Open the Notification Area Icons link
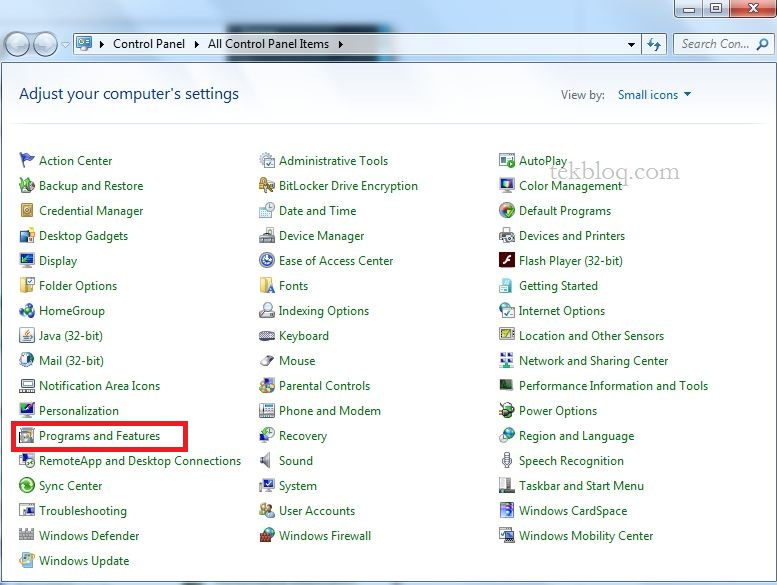The height and width of the screenshot is (585, 777). coord(99,385)
